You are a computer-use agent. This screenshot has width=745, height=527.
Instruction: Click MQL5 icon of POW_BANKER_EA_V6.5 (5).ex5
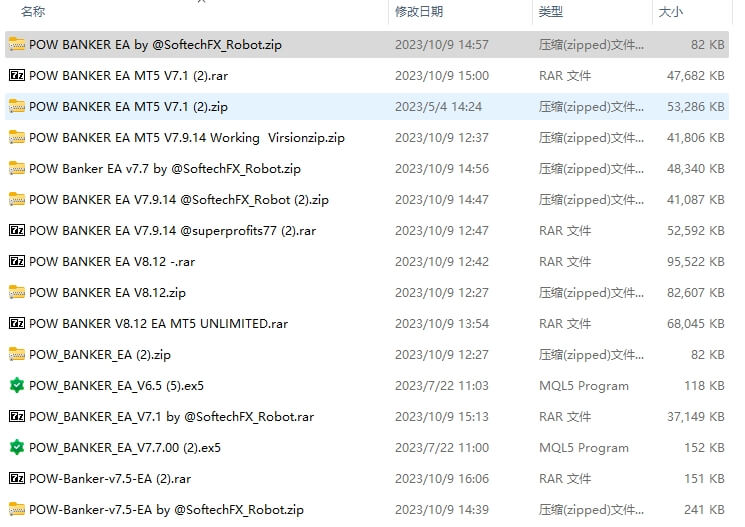17,385
